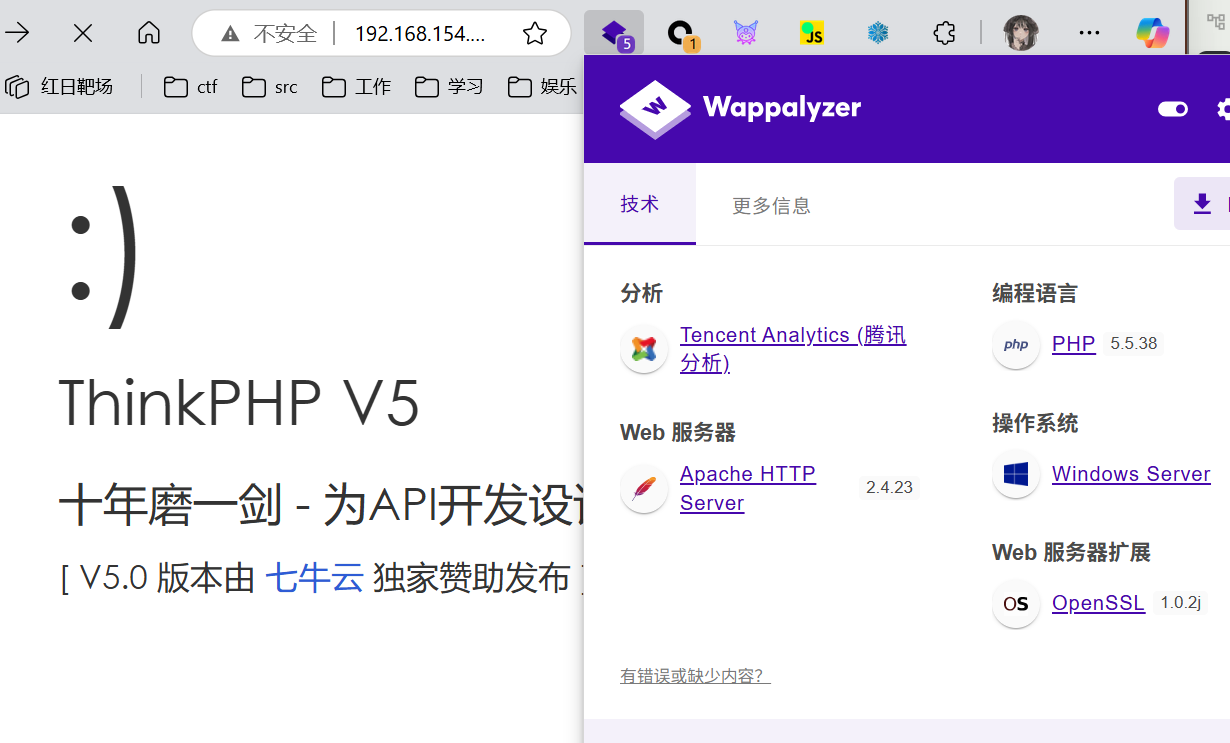Viewport: 1230px width, 743px height.
Task: Click the 有错误或缺少内容? link
Action: click(x=695, y=677)
